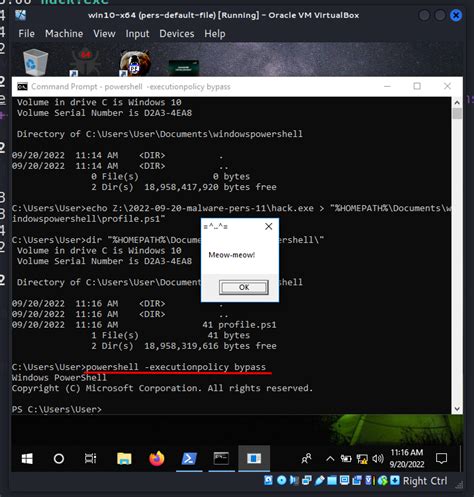Open the VirtualBox Help menu
The image size is (474, 497).
point(215,34)
